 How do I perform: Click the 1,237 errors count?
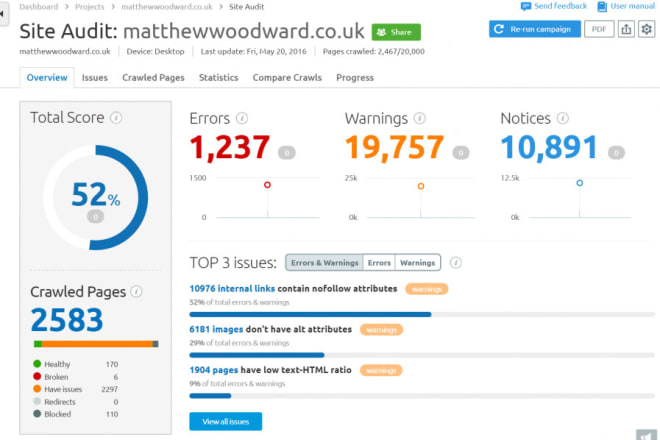click(x=230, y=147)
